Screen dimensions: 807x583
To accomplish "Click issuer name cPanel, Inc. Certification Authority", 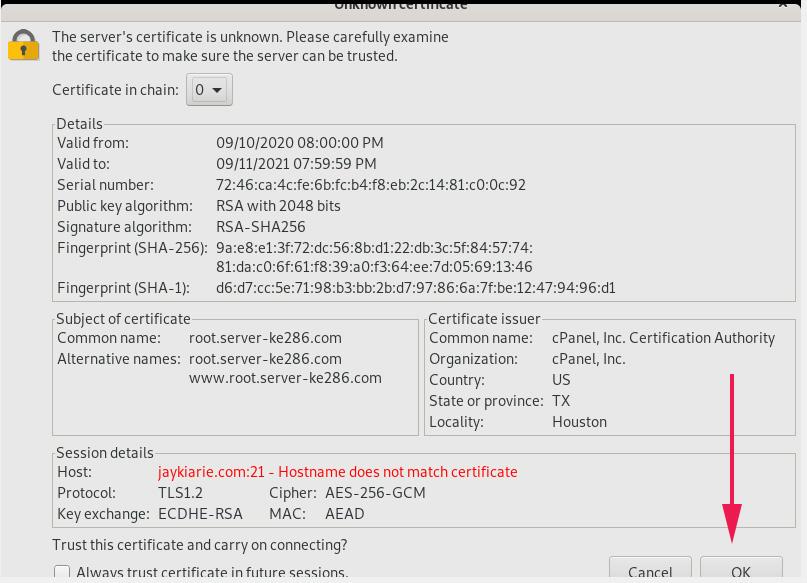I will coord(663,338).
